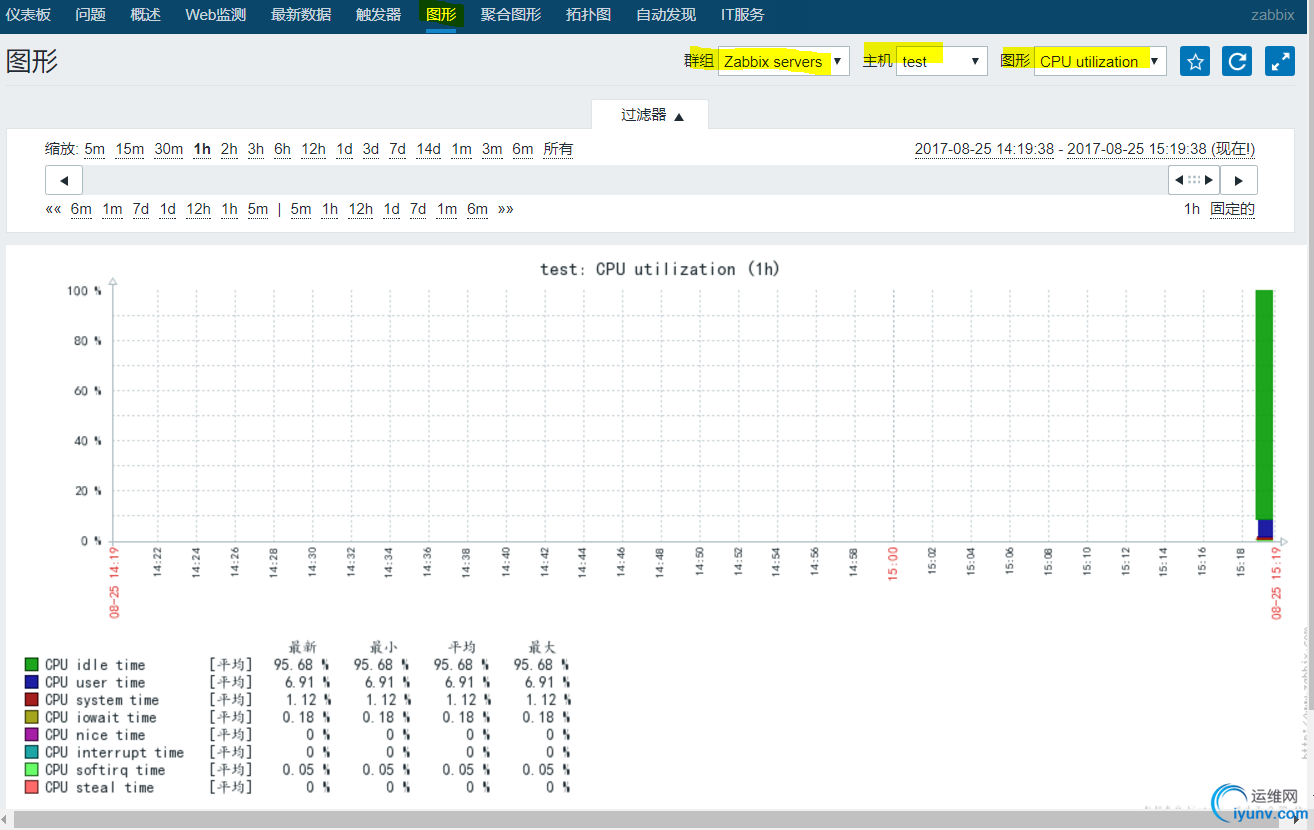
Task: Select the highlighted 图形 navigation tab
Action: [441, 15]
